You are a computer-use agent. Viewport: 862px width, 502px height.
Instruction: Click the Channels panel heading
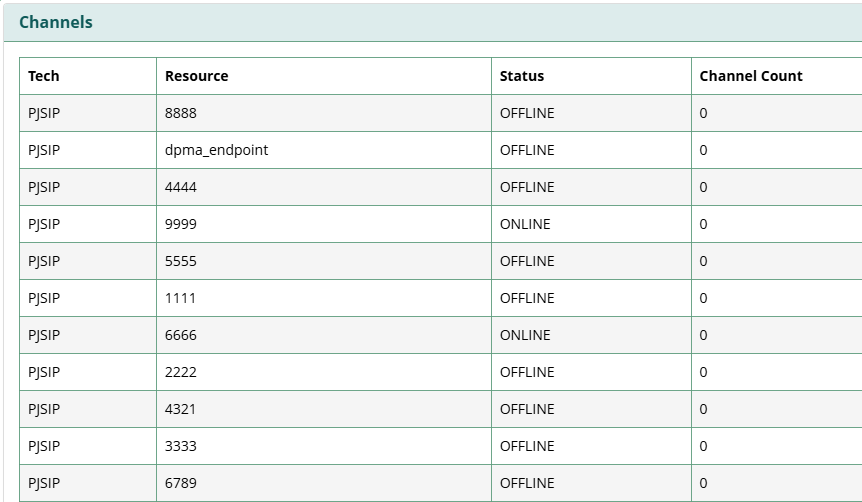(56, 22)
